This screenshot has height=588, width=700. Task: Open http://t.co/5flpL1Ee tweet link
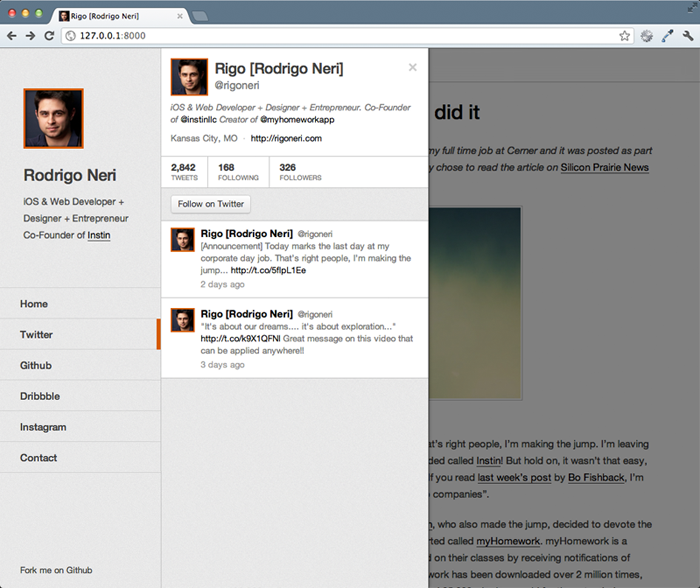268,270
